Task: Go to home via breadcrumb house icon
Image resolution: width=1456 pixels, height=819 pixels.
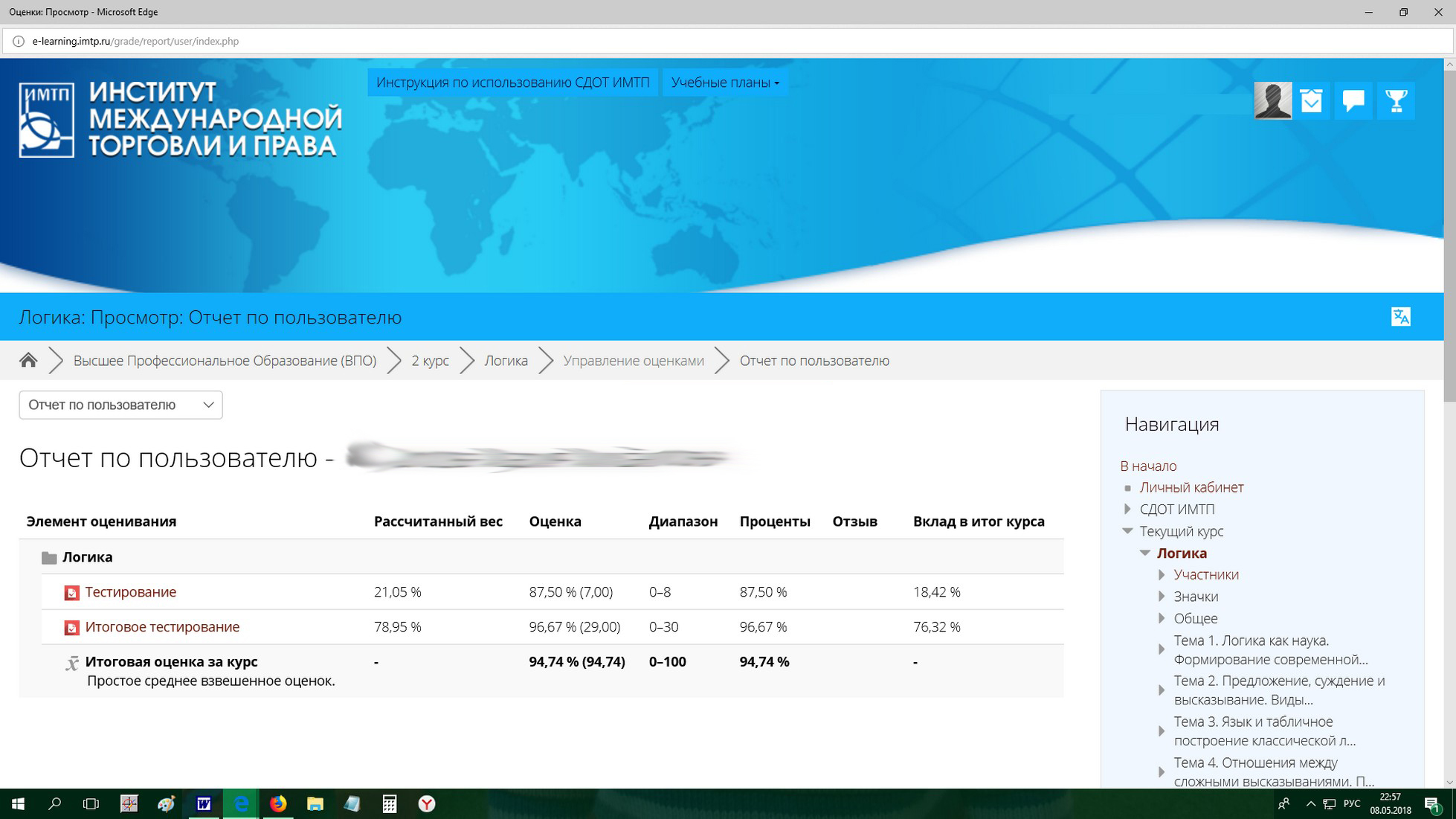Action: 28,361
